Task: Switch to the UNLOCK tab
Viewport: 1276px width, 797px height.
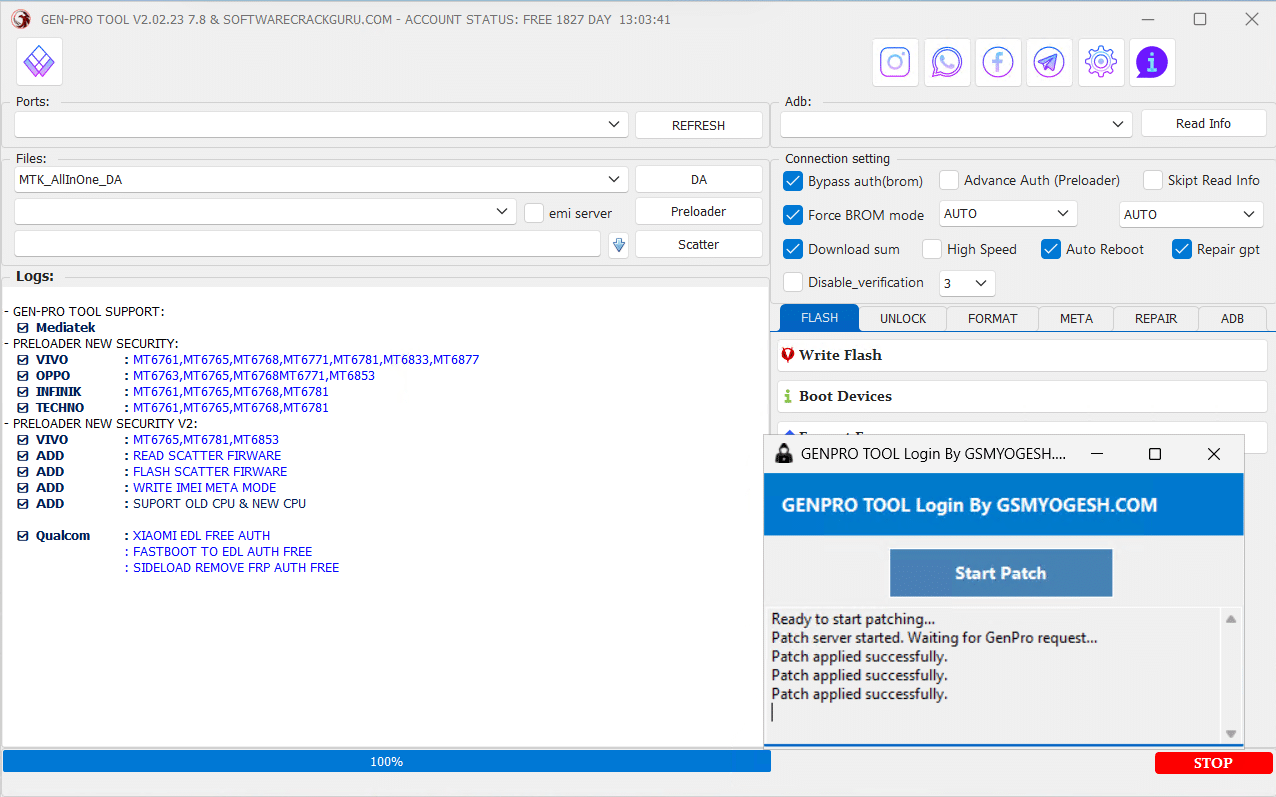Action: 903,318
